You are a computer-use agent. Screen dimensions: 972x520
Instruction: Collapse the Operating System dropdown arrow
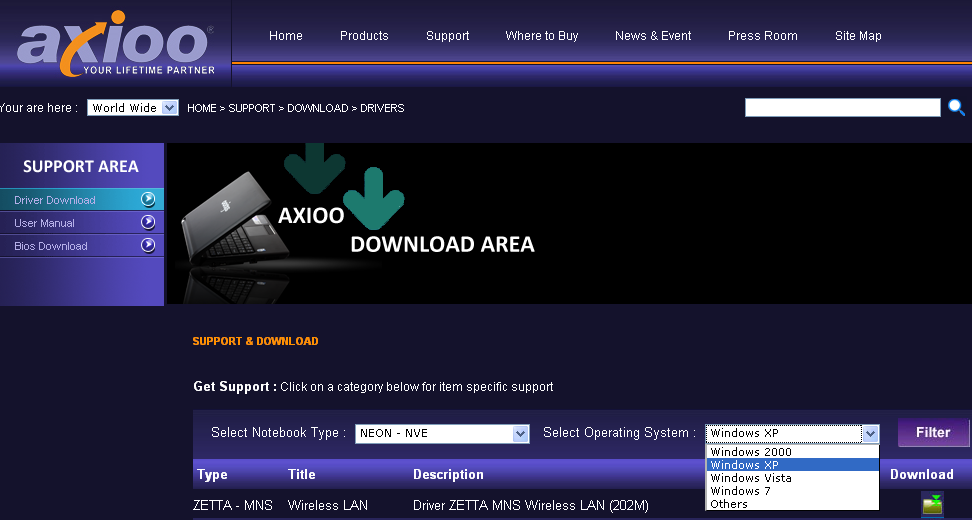coord(870,433)
